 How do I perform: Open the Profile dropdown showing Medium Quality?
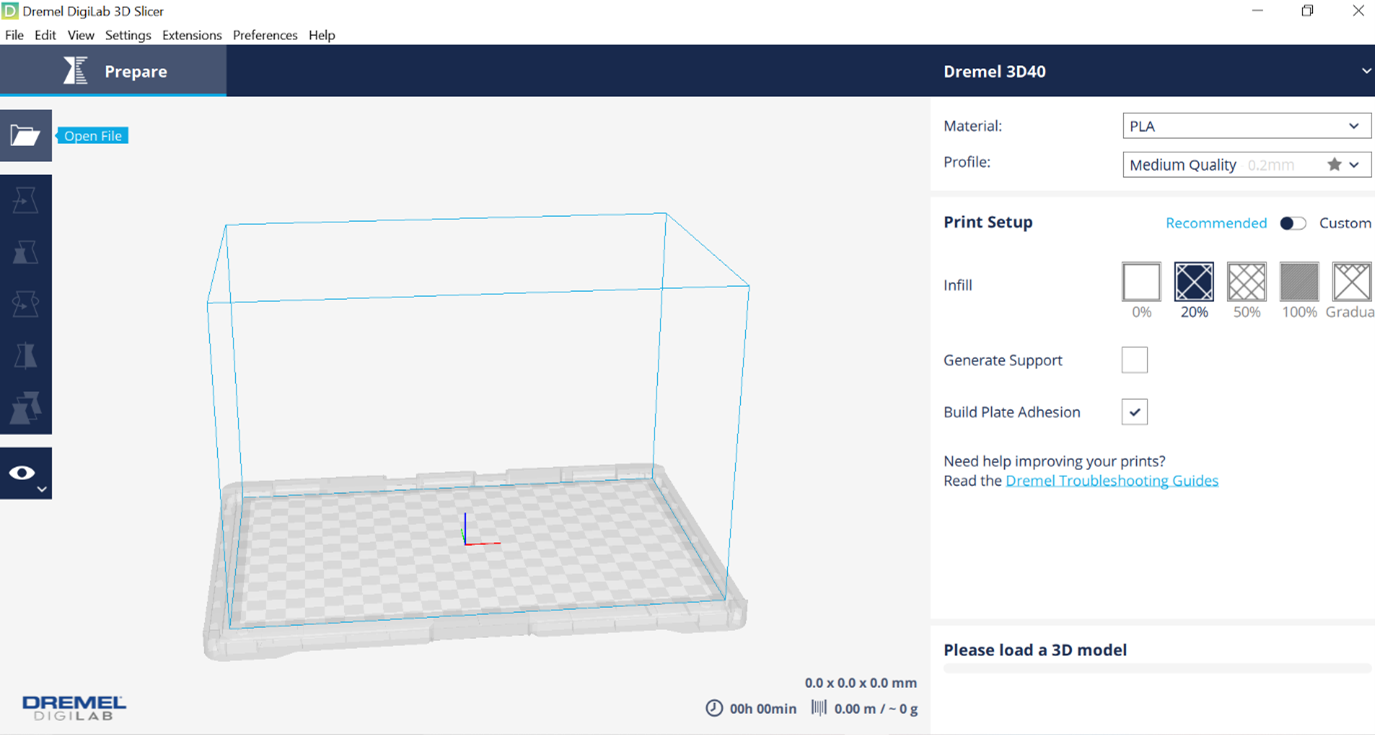pos(1246,165)
